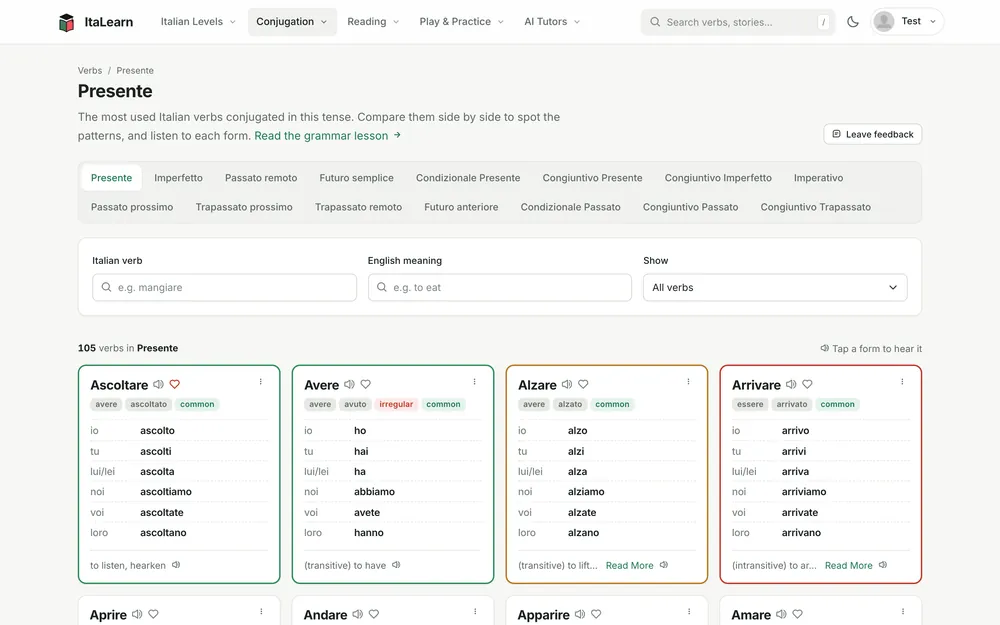This screenshot has height=625, width=1000.
Task: Play audio for Avere verb title
Action: (349, 385)
